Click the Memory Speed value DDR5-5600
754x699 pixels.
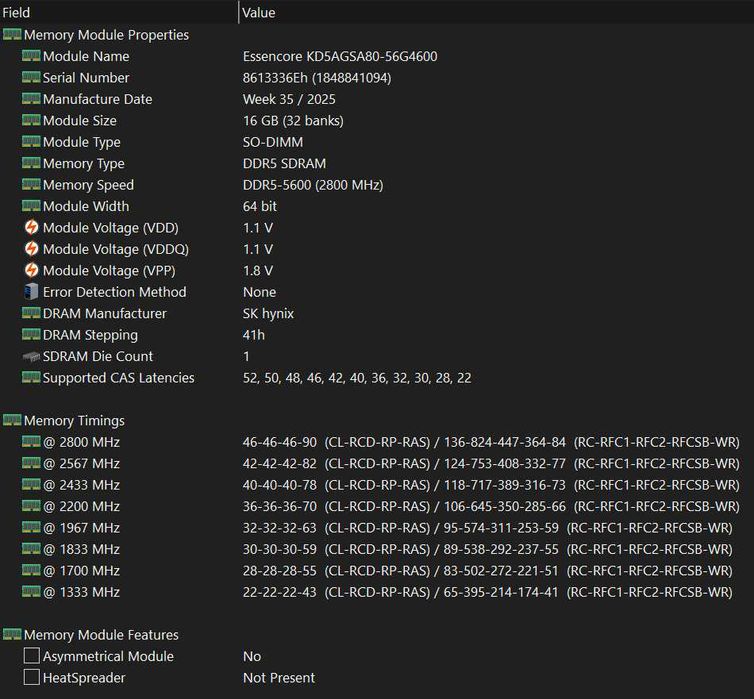coord(312,185)
